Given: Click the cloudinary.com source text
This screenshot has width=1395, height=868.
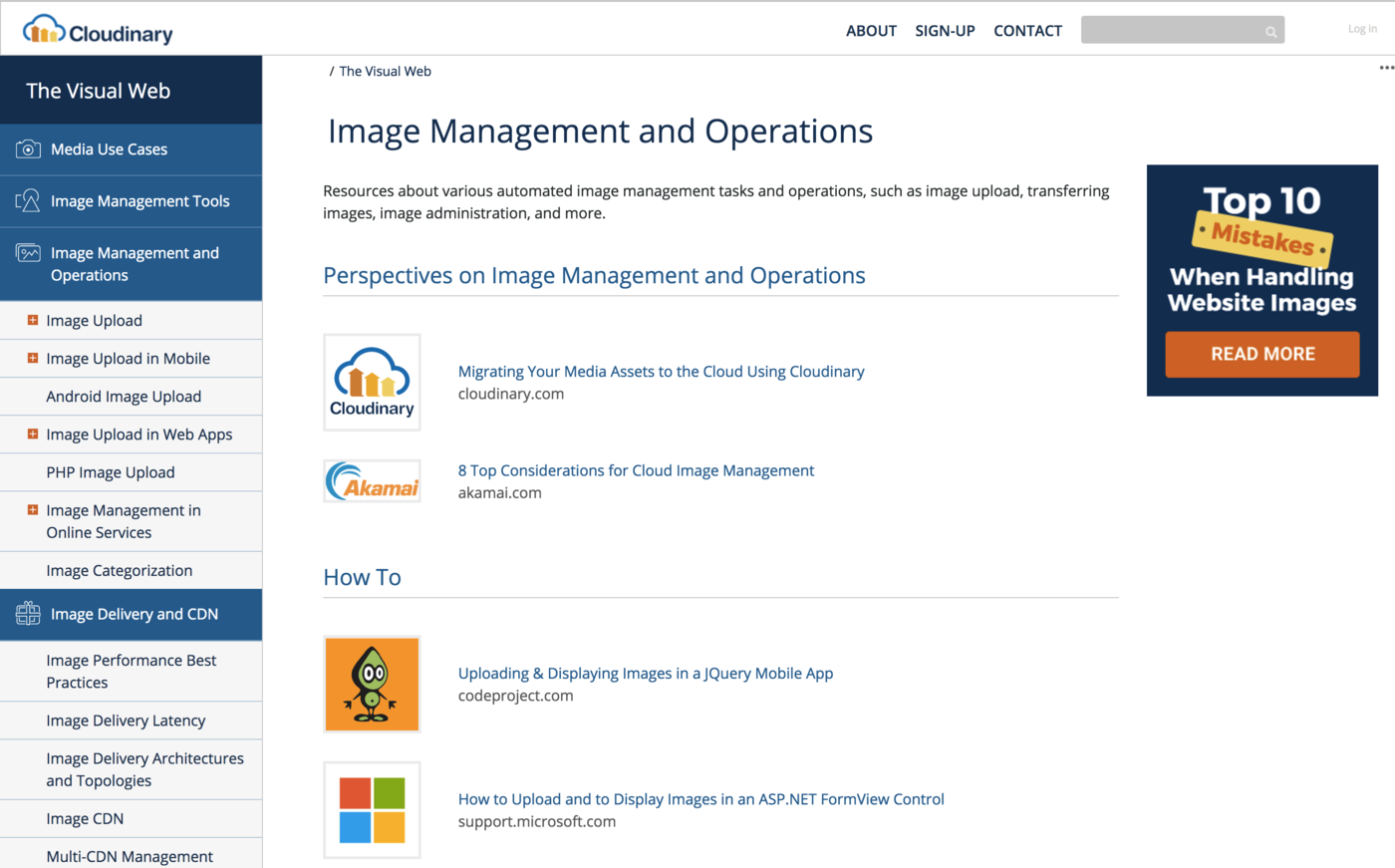Looking at the screenshot, I should click(x=511, y=394).
